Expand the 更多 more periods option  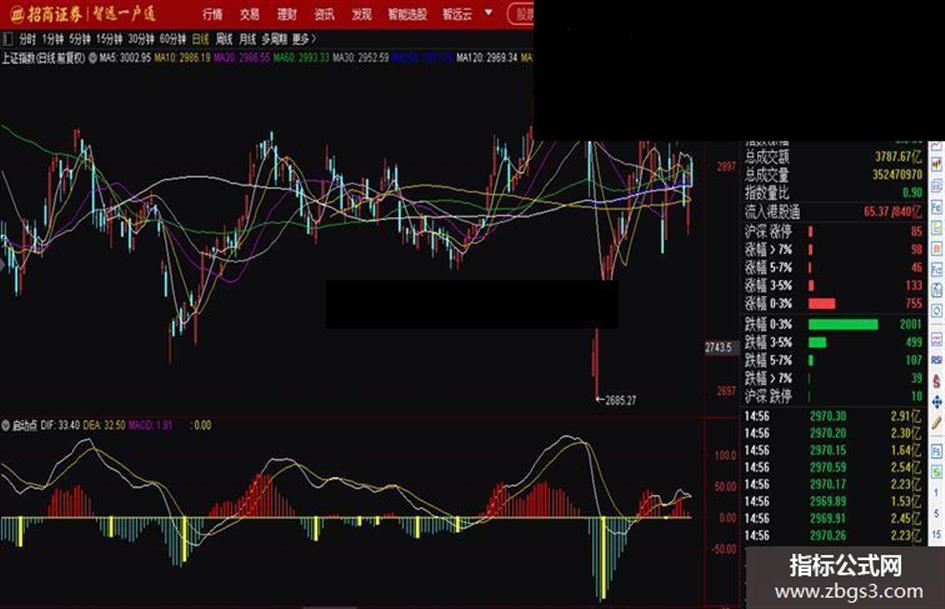pos(304,40)
